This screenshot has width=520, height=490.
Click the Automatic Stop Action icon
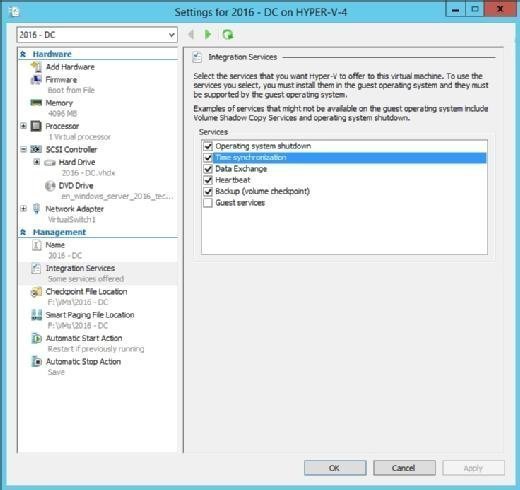point(36,362)
